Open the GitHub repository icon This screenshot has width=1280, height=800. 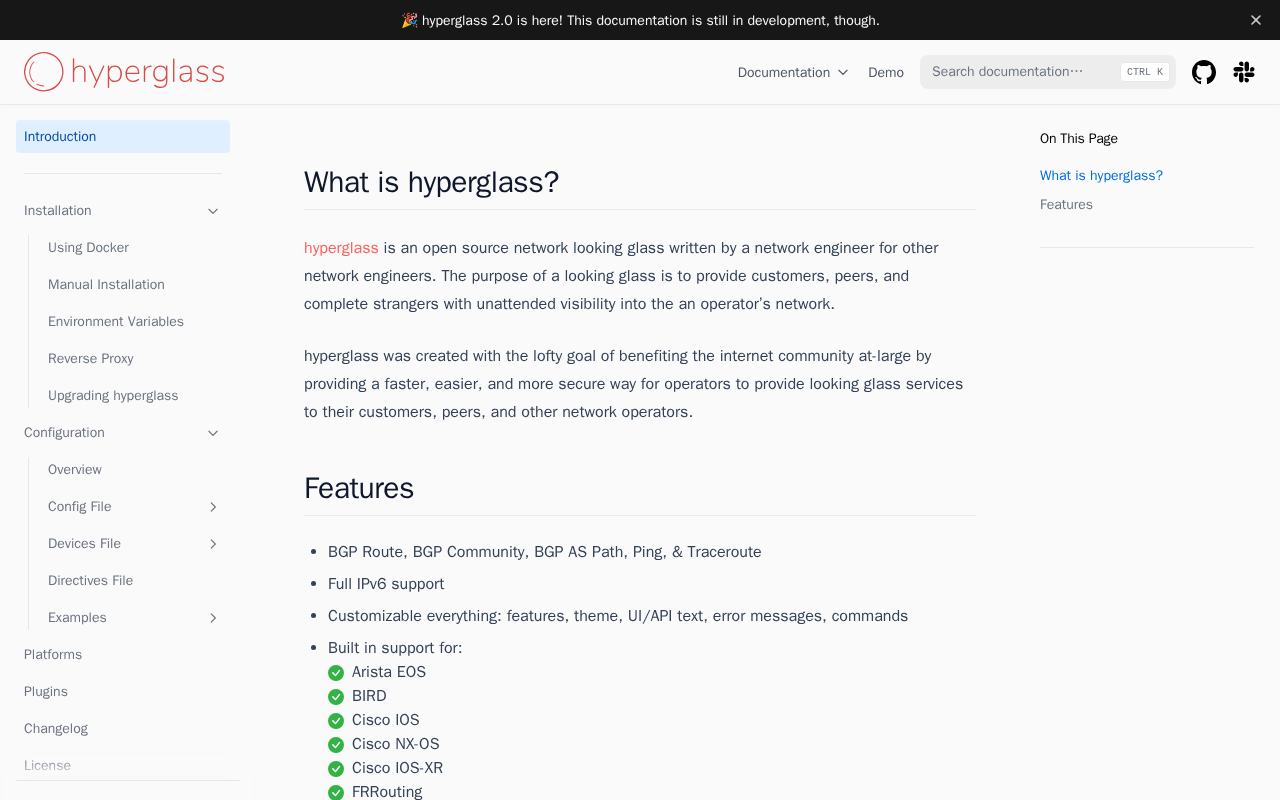tap(1204, 72)
